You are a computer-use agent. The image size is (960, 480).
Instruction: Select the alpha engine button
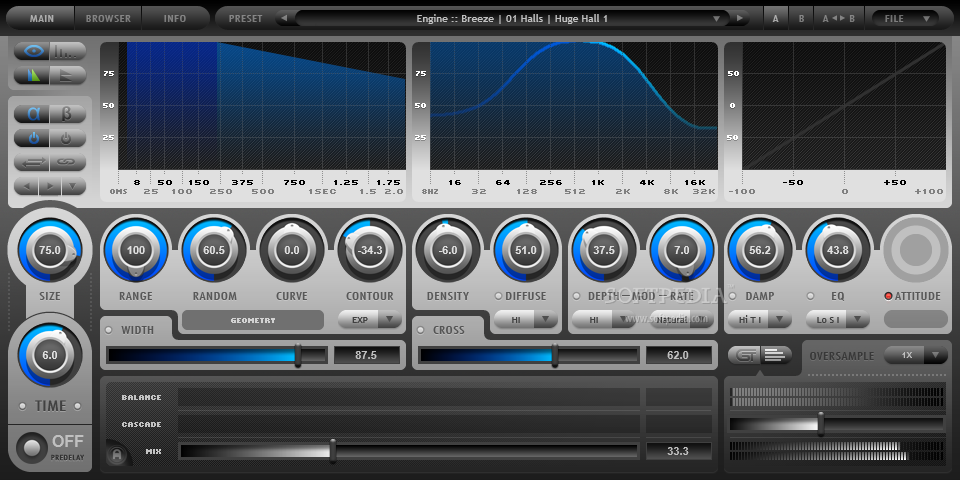pos(32,114)
